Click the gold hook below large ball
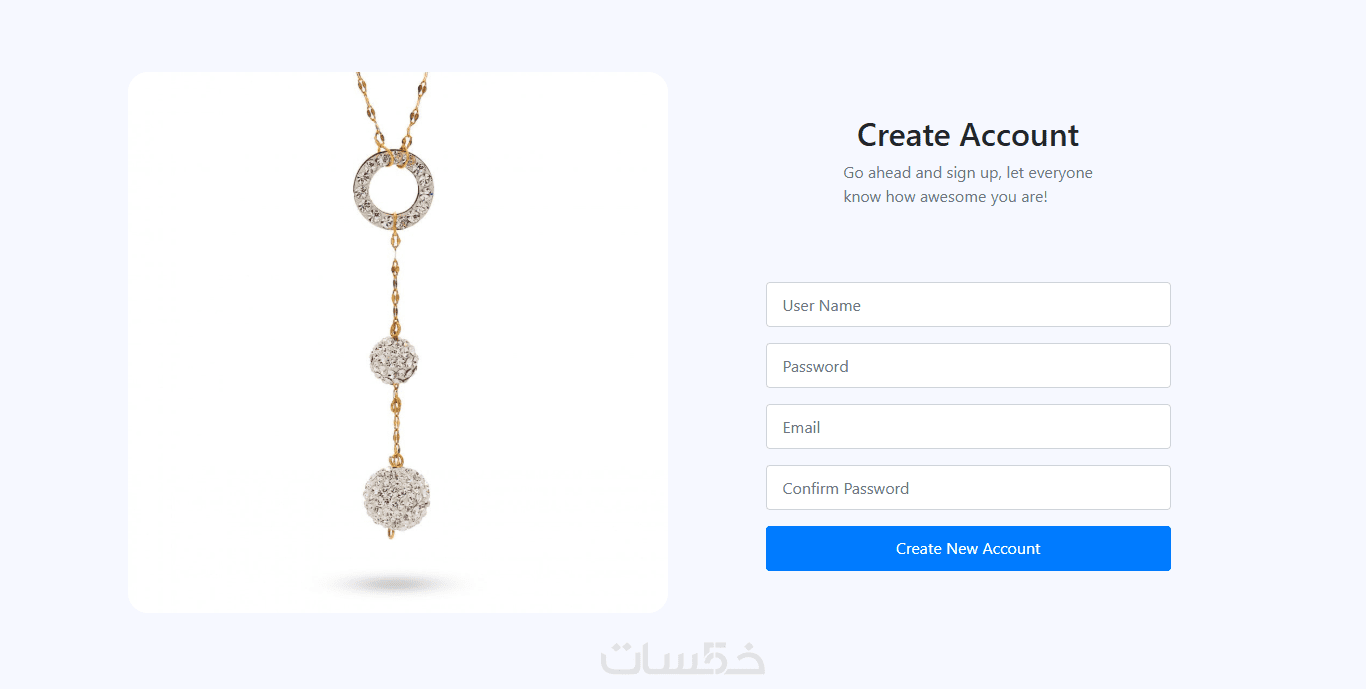 392,536
